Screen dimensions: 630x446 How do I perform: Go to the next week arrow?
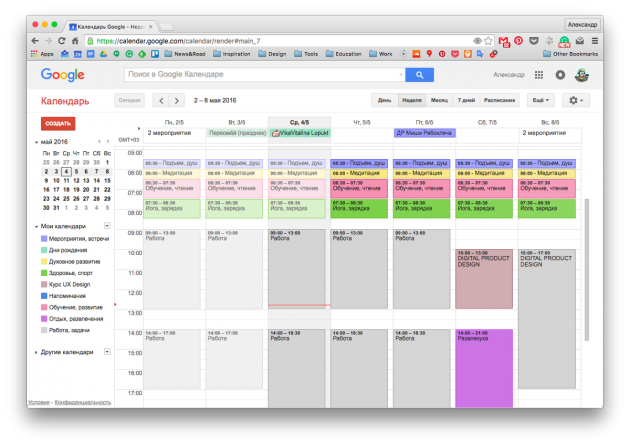(178, 100)
